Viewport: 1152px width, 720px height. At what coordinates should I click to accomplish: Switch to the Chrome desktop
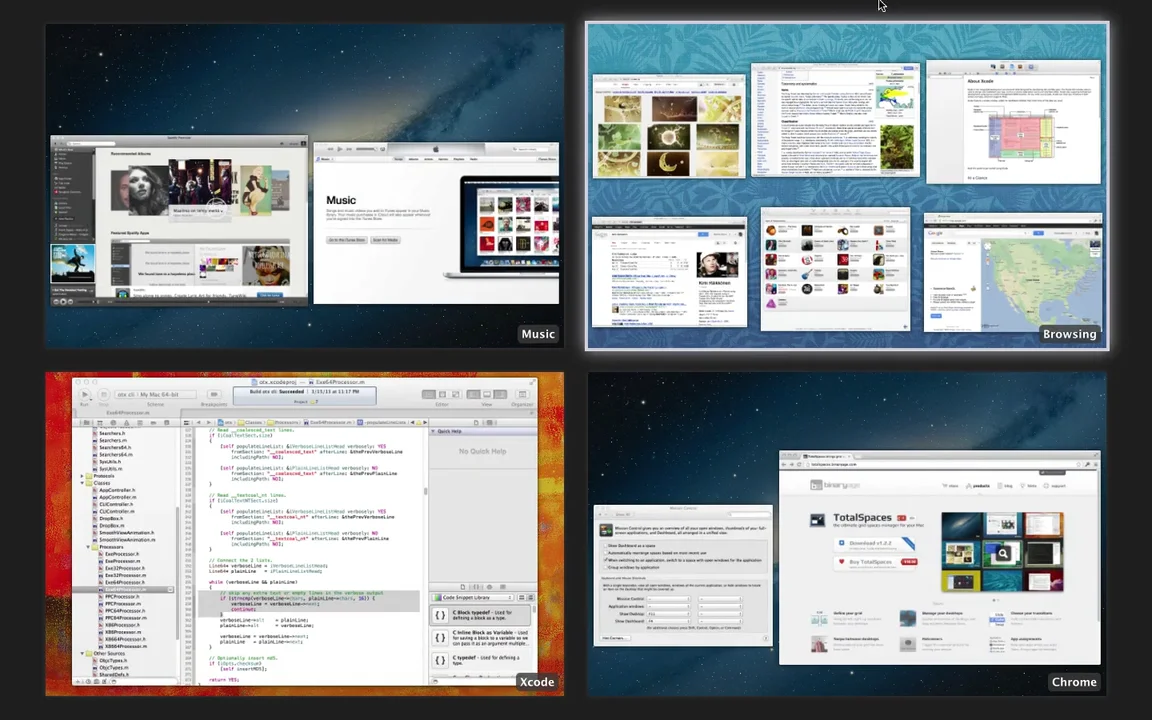tap(847, 534)
